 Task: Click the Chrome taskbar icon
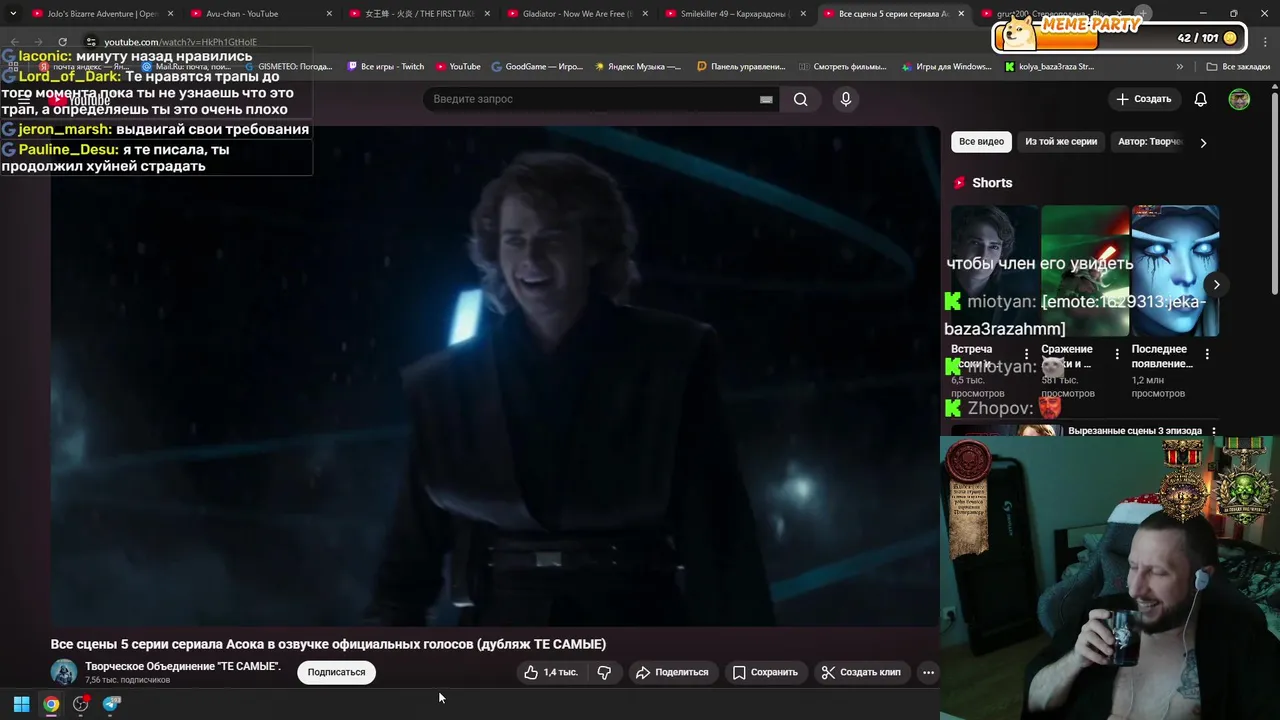pos(51,704)
